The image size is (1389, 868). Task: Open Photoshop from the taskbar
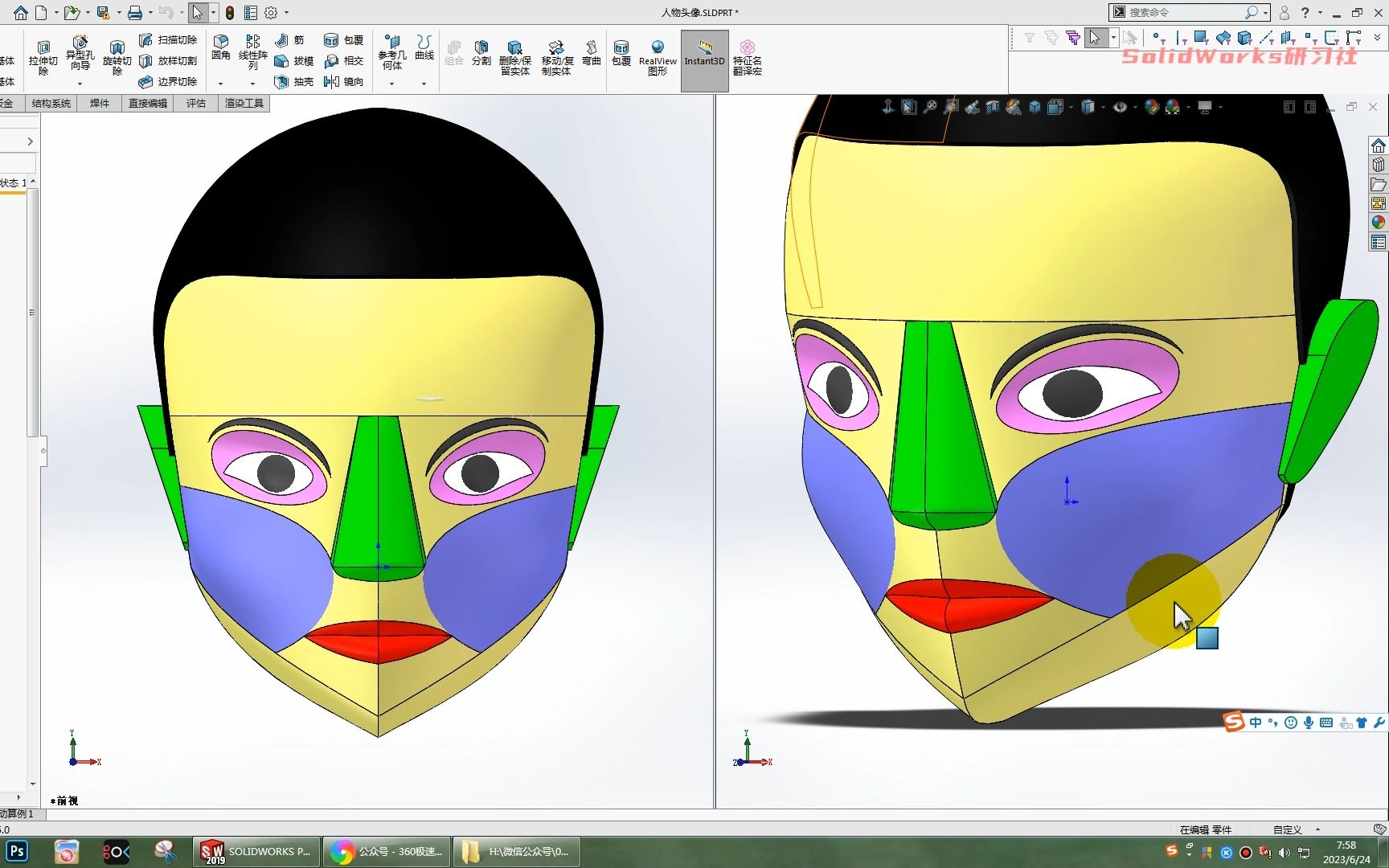tap(17, 851)
